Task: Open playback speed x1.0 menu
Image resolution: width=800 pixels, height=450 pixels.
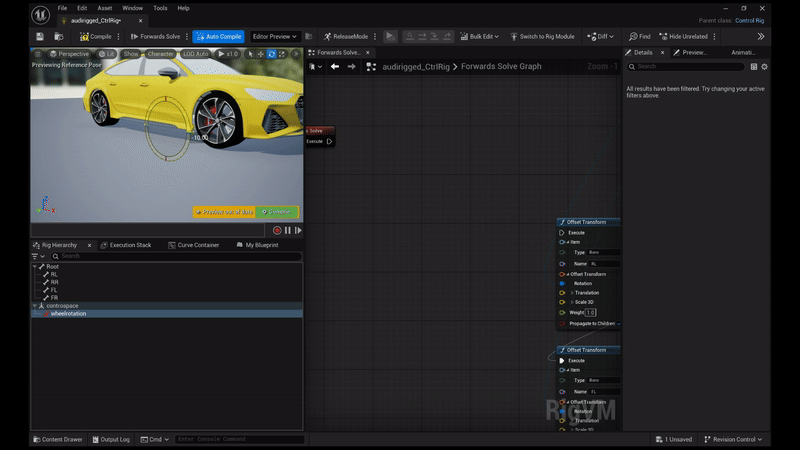Action: click(x=228, y=54)
